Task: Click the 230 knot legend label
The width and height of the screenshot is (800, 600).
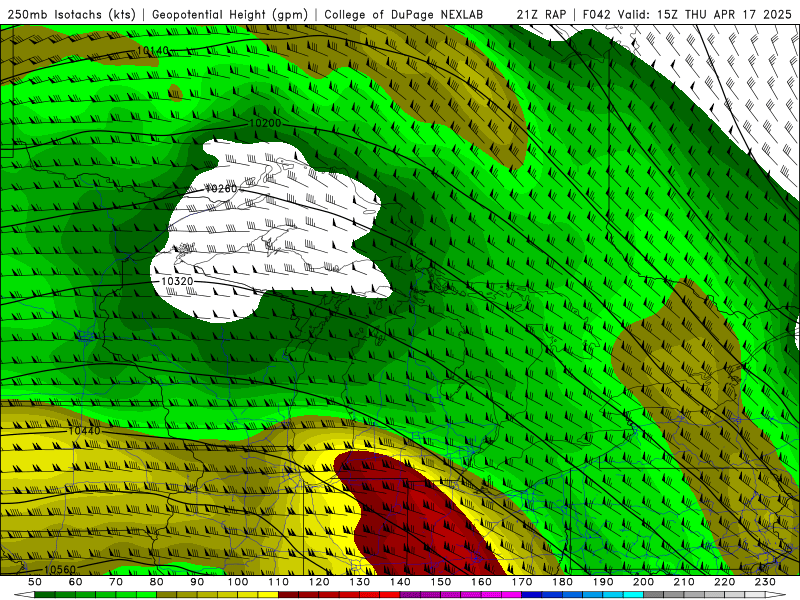Action: pos(765,582)
